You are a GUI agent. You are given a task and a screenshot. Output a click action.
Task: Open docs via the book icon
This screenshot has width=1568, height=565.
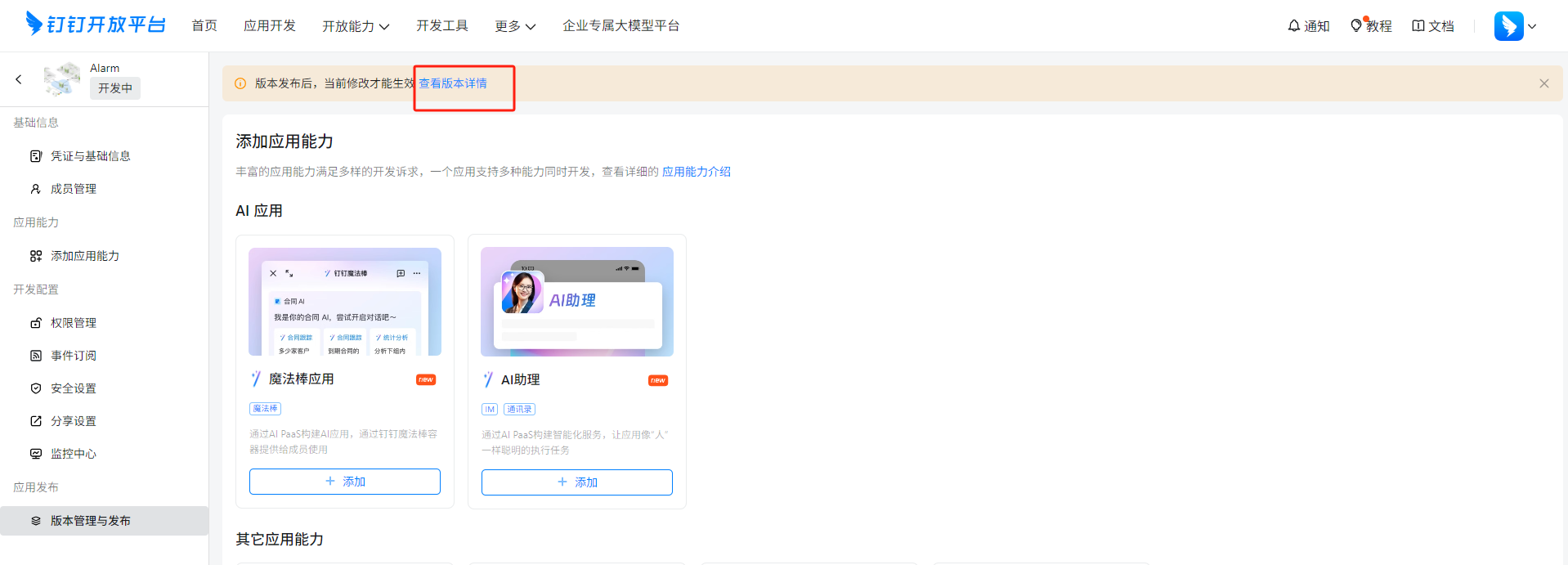1418,26
